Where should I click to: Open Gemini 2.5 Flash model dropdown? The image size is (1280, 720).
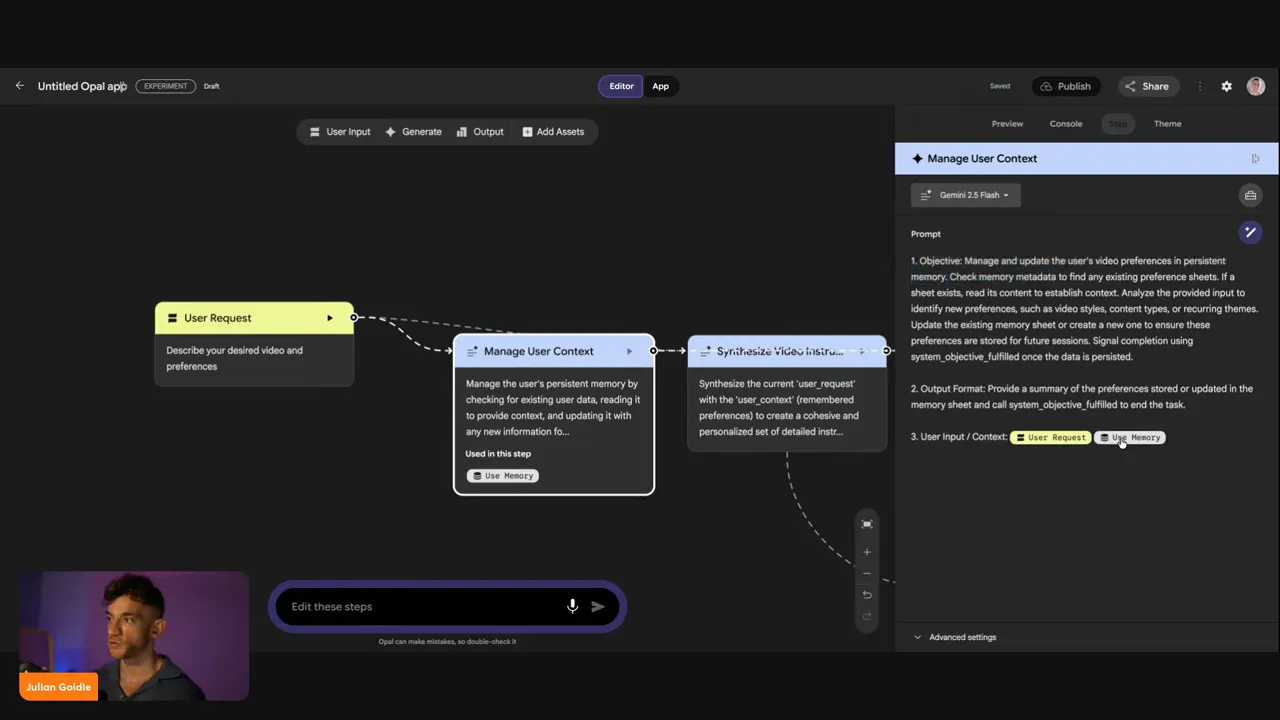[965, 195]
